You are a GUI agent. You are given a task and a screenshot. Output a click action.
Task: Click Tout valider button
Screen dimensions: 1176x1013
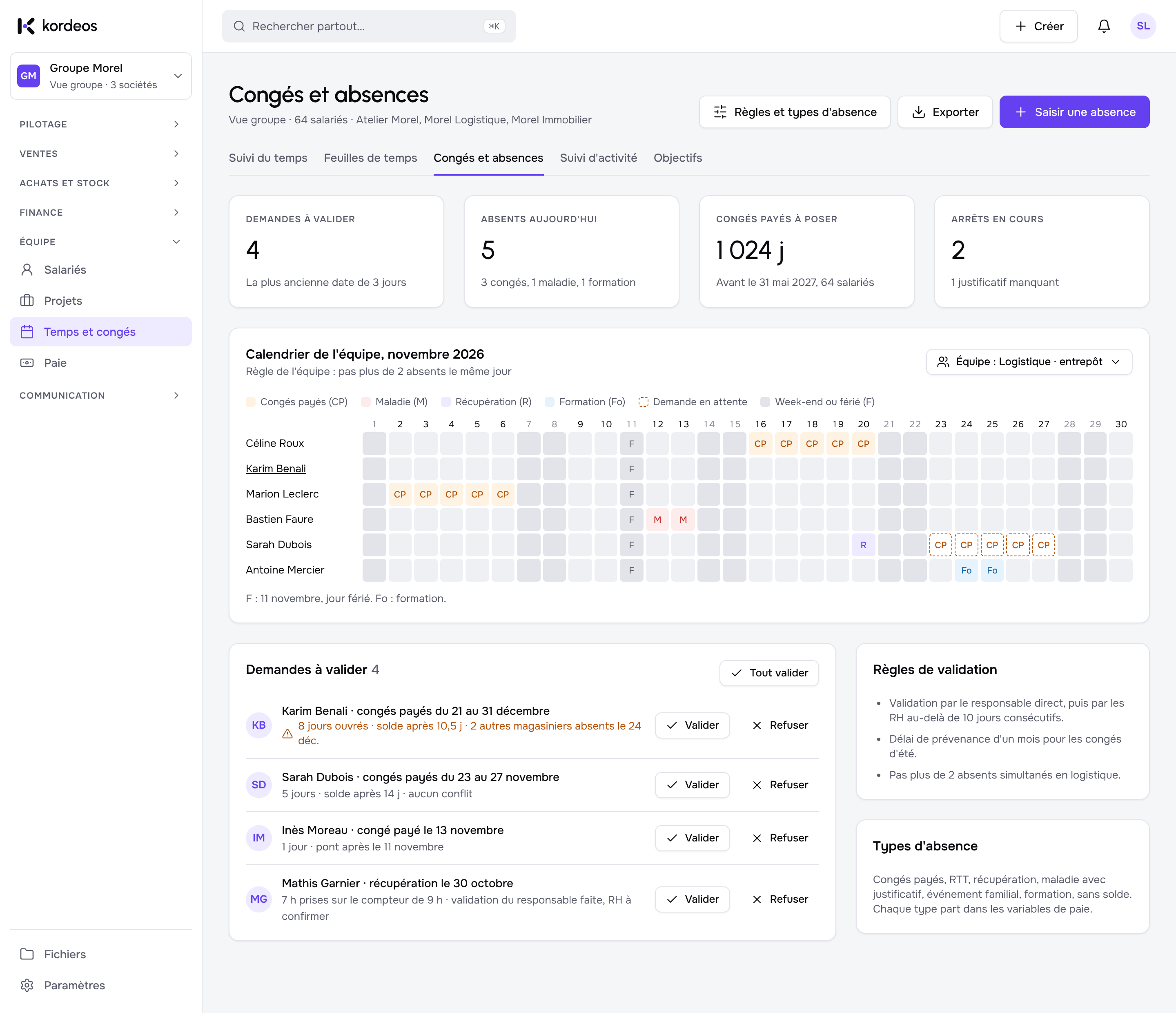click(768, 673)
